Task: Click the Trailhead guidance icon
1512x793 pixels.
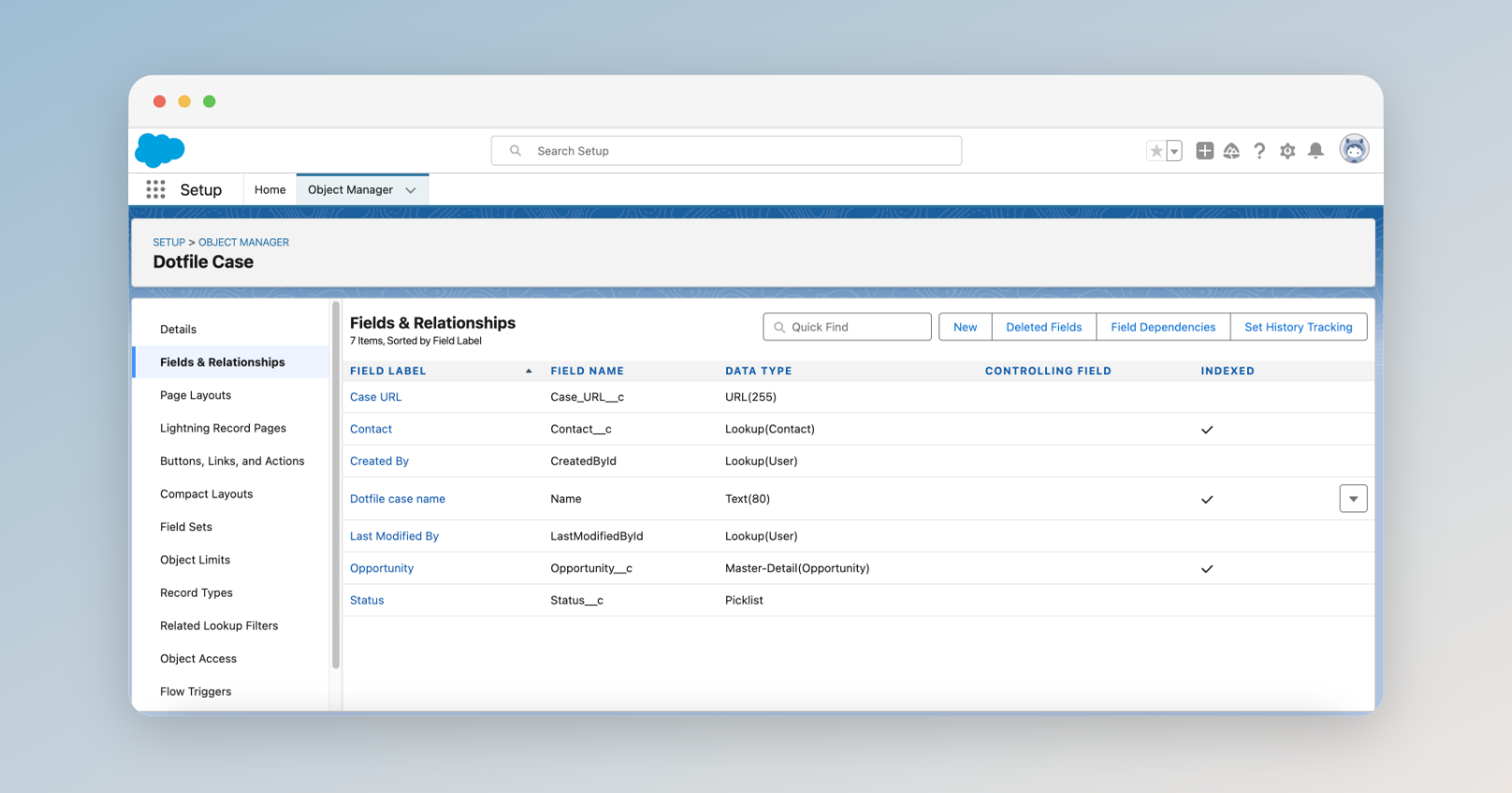Action: point(1231,151)
